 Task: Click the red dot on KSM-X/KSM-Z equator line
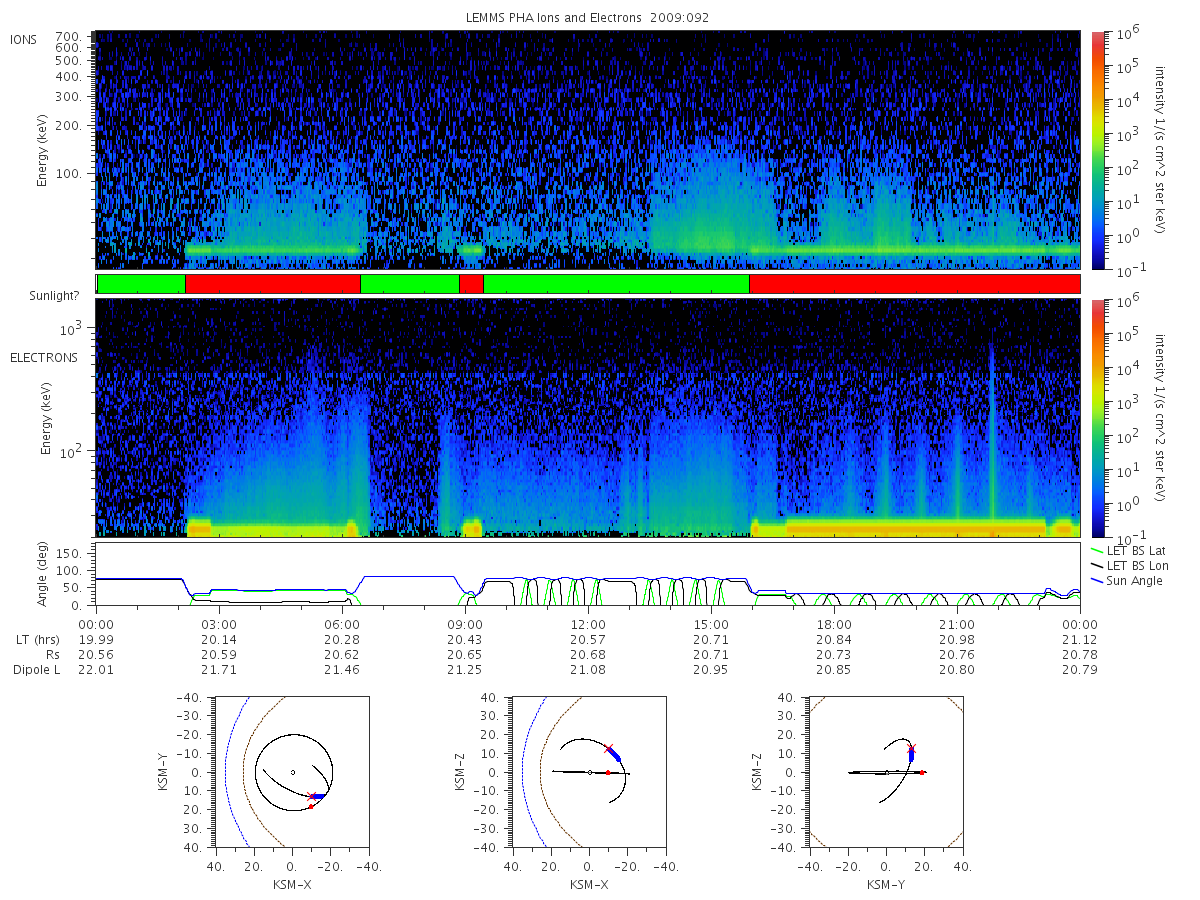point(608,772)
